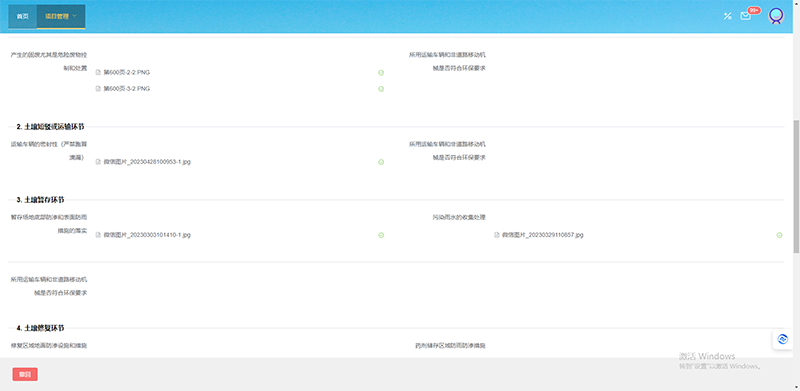
Task: Open attachment 第600页-3-2.PNG
Action: tap(127, 89)
